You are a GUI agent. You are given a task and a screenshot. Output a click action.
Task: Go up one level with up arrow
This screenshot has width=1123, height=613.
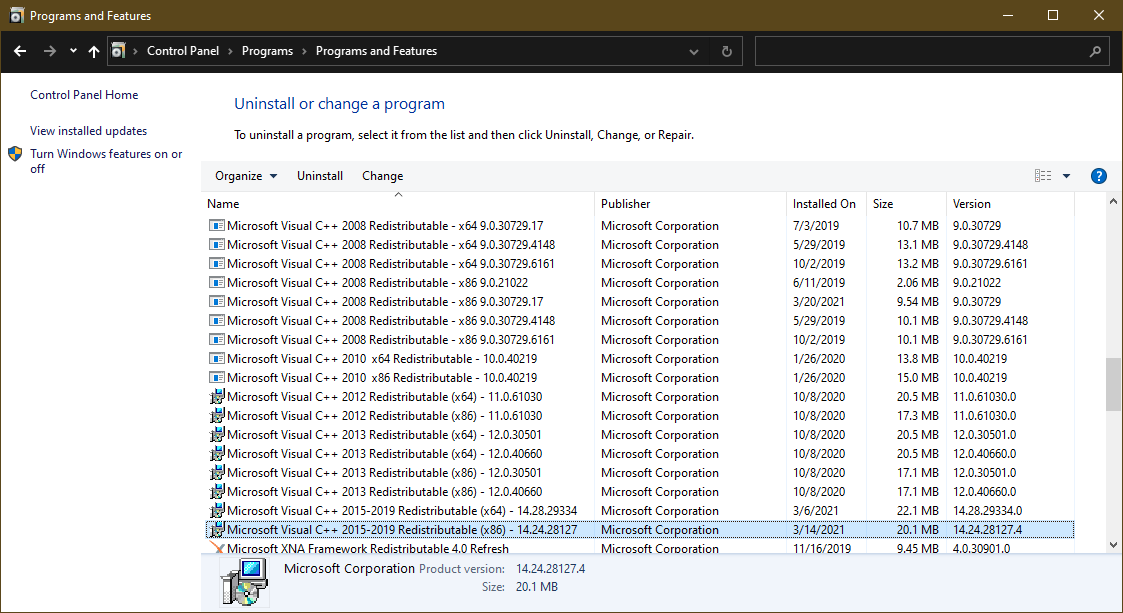pyautogui.click(x=94, y=51)
